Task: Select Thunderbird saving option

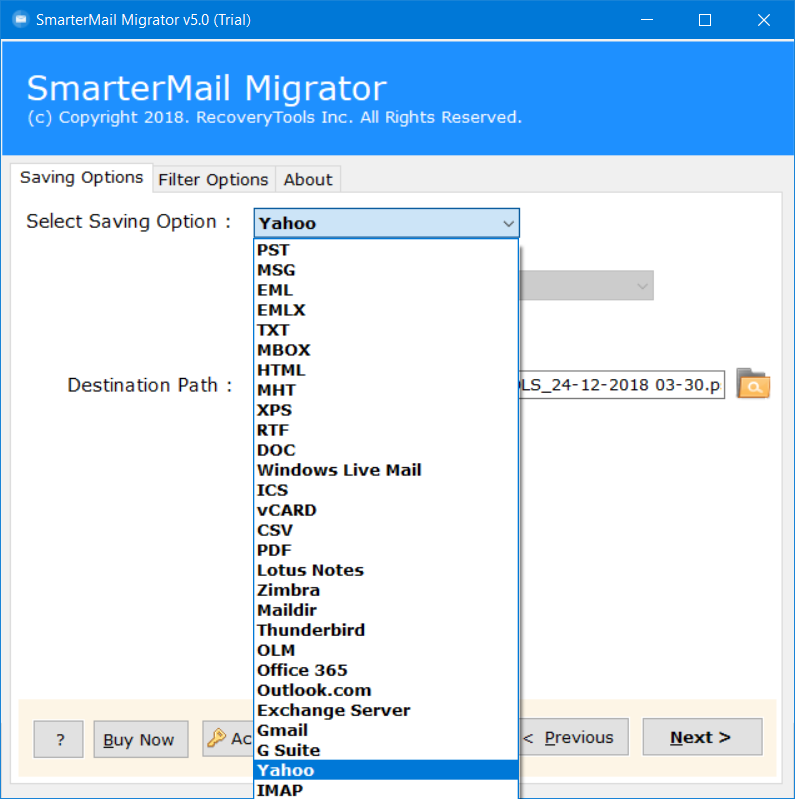Action: point(386,630)
